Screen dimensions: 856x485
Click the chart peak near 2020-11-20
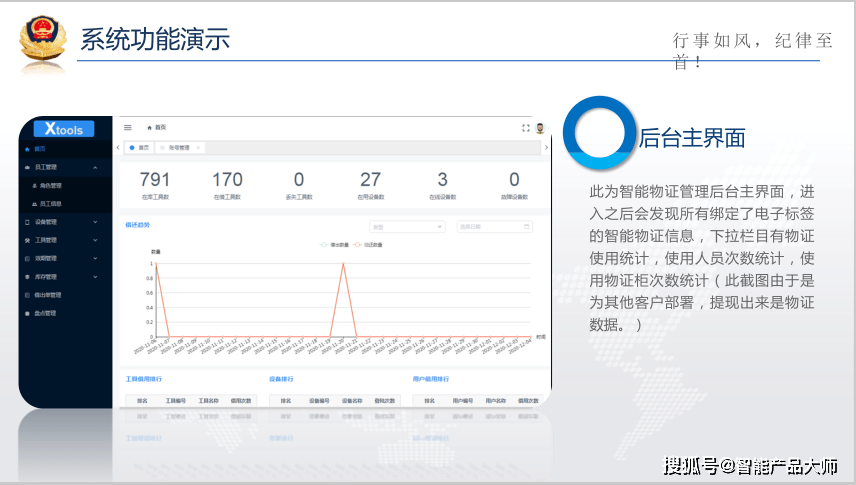click(x=343, y=264)
